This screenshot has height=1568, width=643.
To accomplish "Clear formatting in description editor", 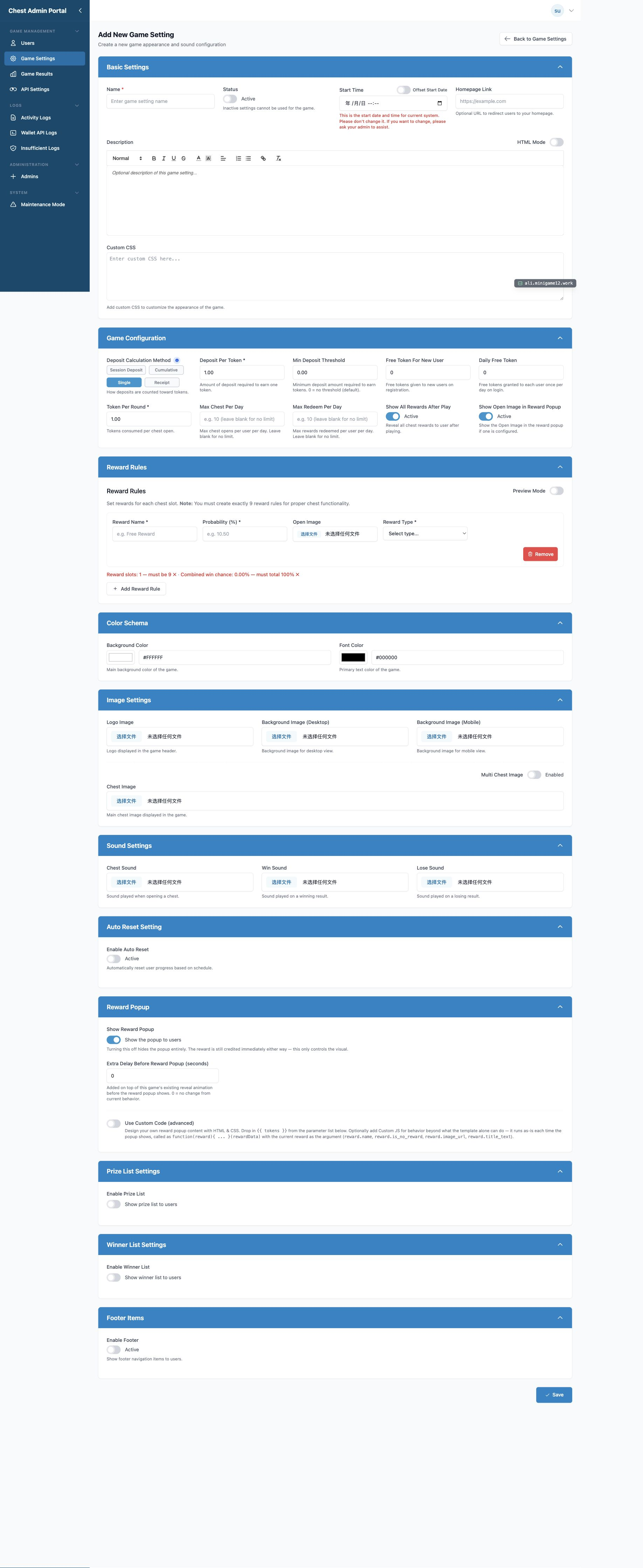I will tap(278, 158).
